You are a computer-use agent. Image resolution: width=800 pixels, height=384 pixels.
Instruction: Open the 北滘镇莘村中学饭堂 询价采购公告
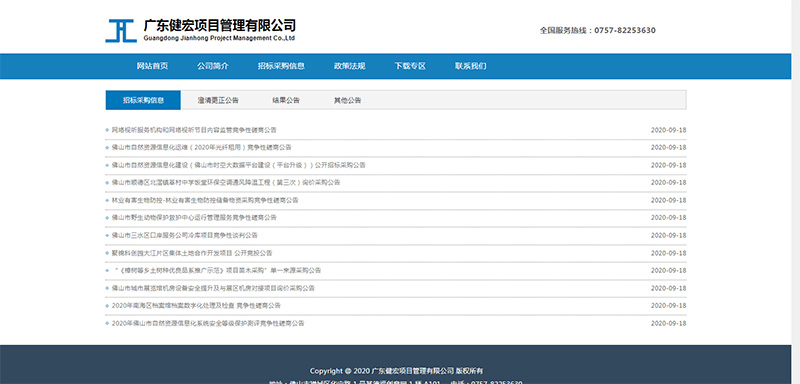click(x=226, y=183)
